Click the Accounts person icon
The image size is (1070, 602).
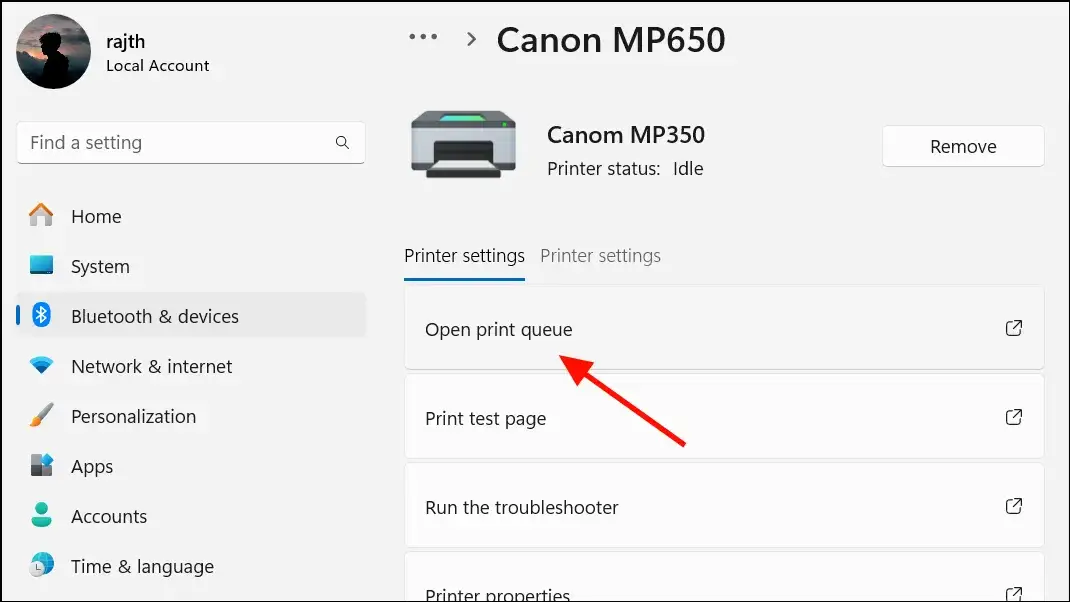coord(41,515)
